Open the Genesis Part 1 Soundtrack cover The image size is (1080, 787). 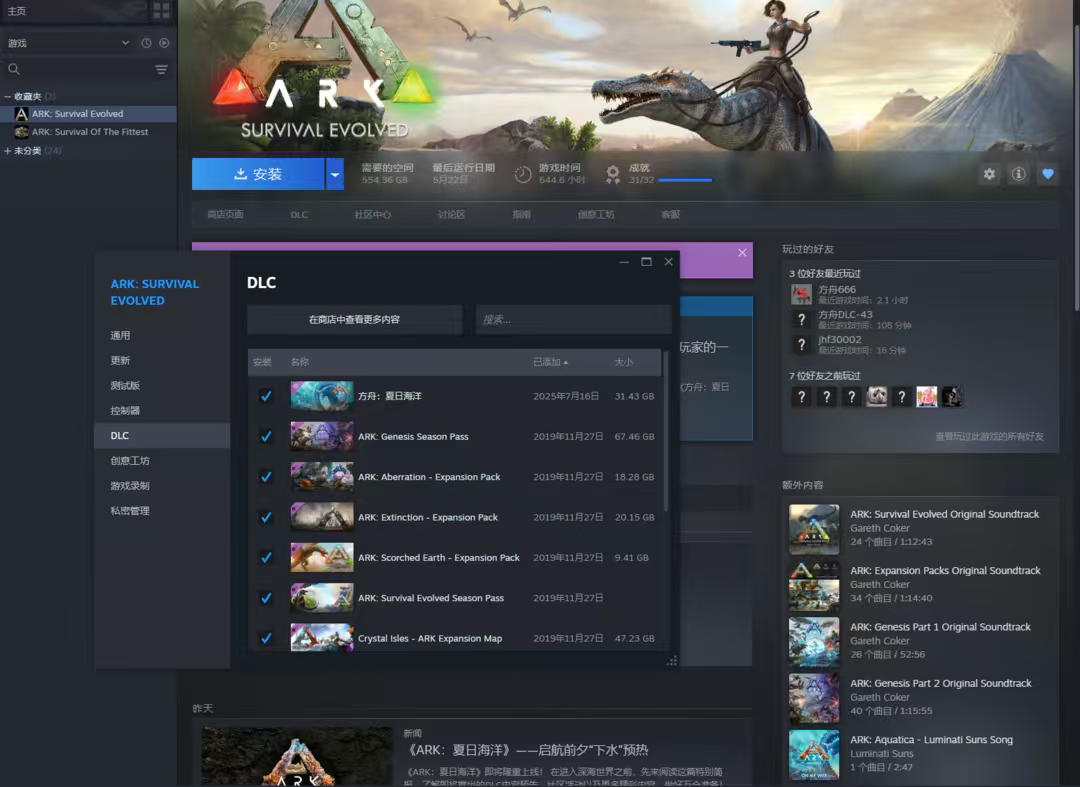pyautogui.click(x=814, y=642)
